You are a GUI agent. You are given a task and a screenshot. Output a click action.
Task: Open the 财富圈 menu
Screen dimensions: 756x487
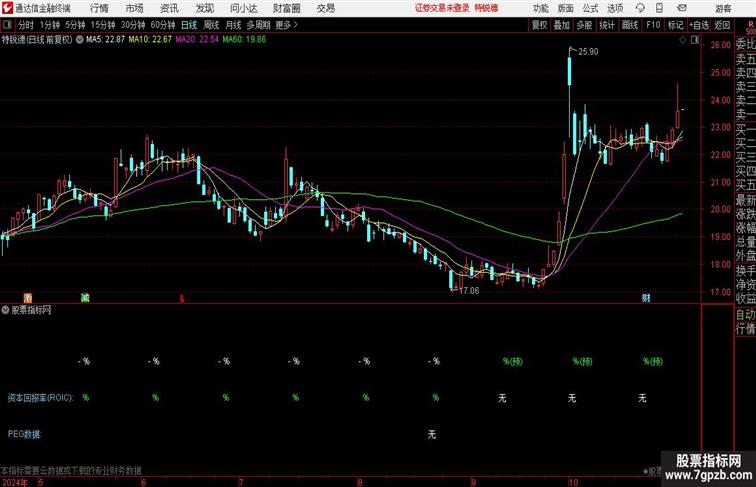tap(286, 8)
